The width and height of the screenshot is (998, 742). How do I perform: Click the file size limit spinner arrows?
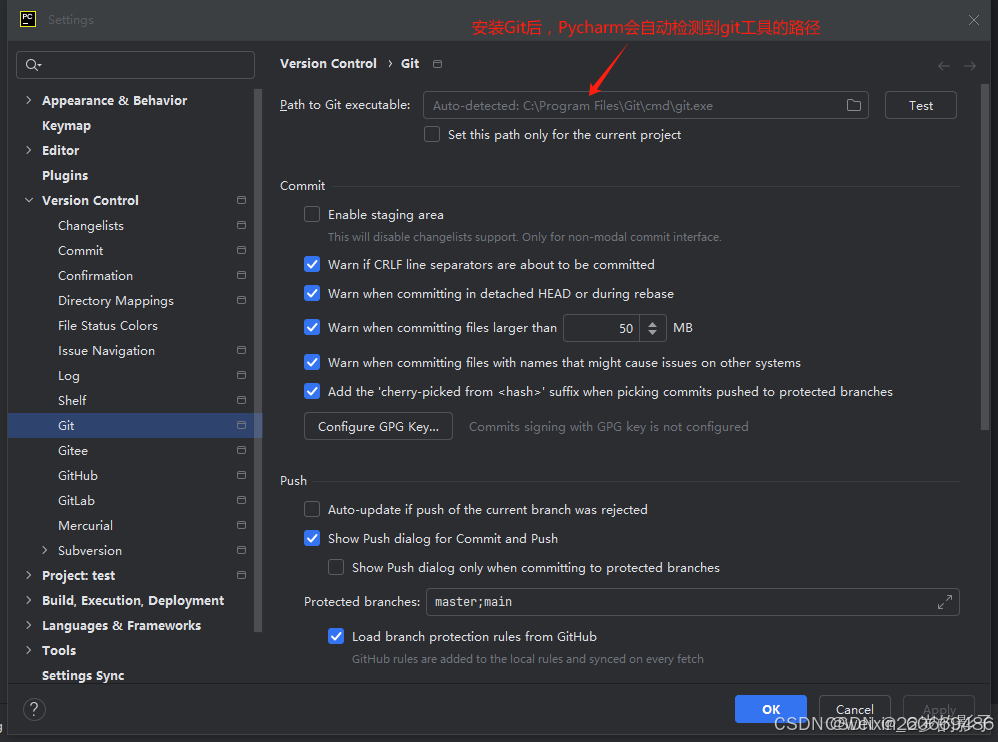(x=652, y=328)
